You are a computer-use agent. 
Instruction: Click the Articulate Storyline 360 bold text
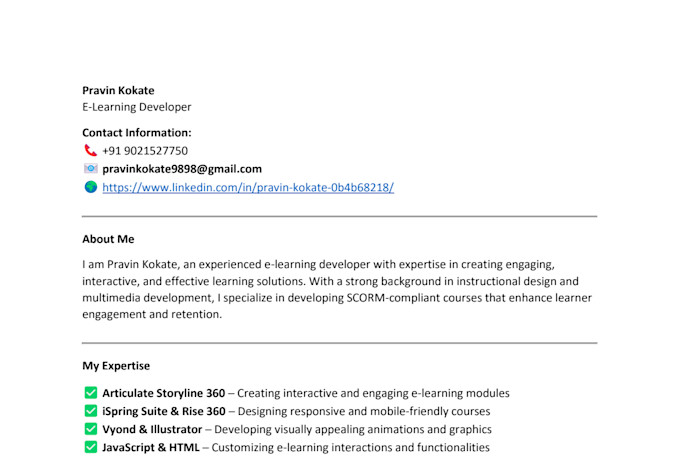pos(164,393)
